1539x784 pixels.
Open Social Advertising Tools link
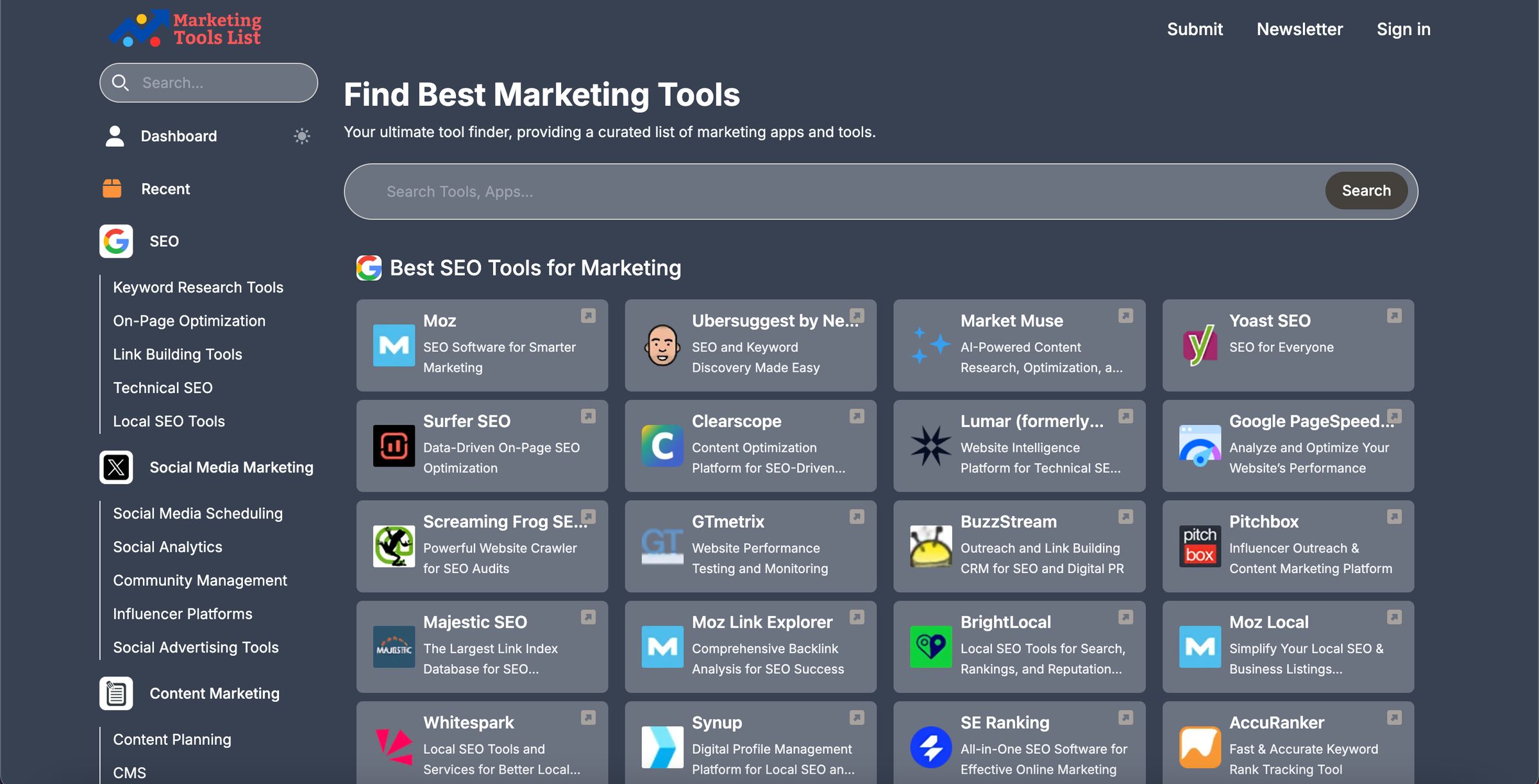pos(196,647)
